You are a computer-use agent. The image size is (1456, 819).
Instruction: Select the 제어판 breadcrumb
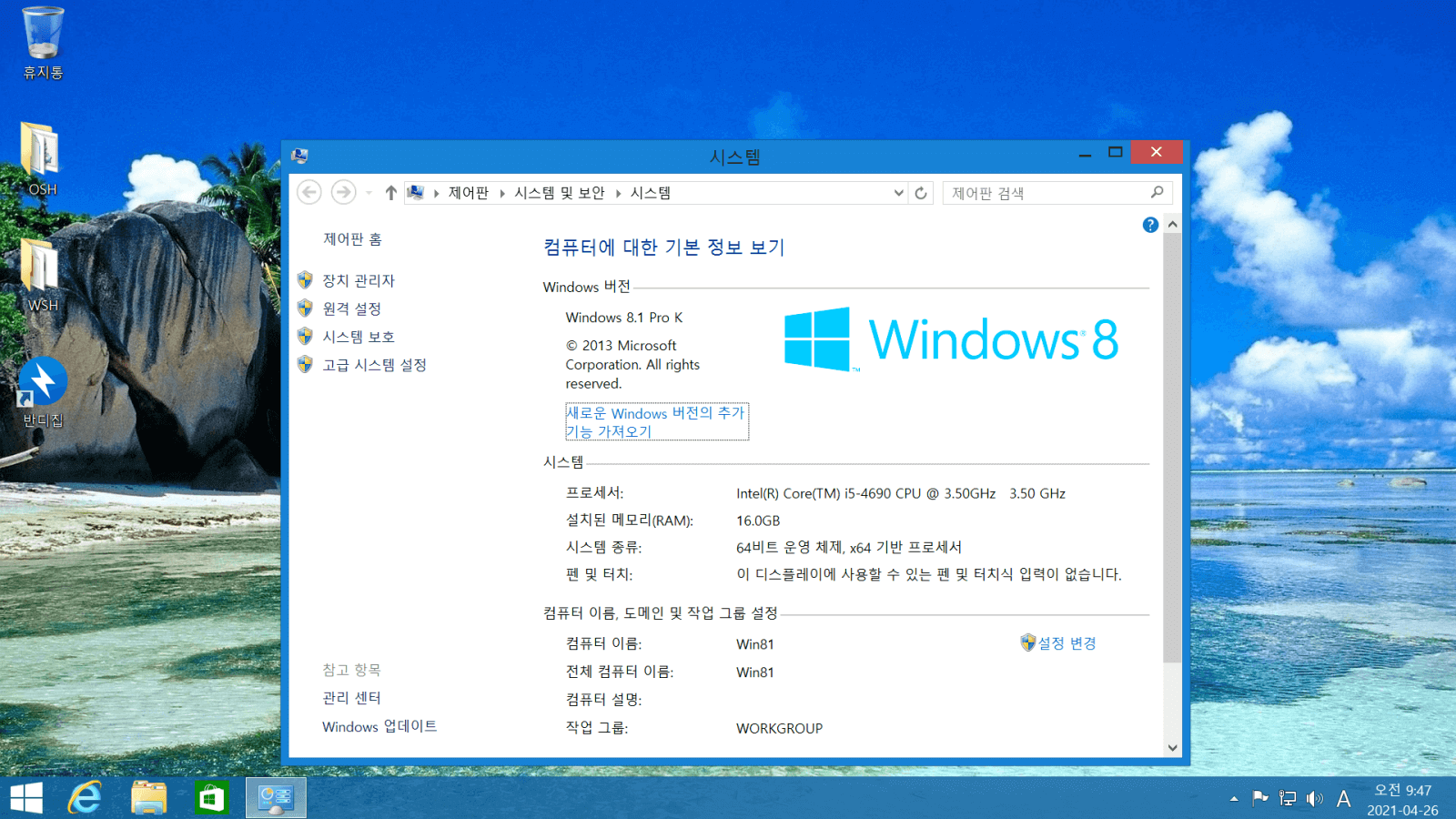469,193
